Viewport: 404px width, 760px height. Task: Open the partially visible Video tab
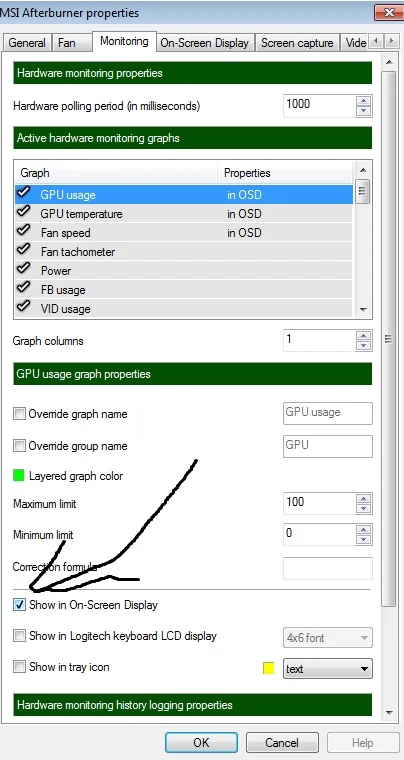tap(355, 43)
